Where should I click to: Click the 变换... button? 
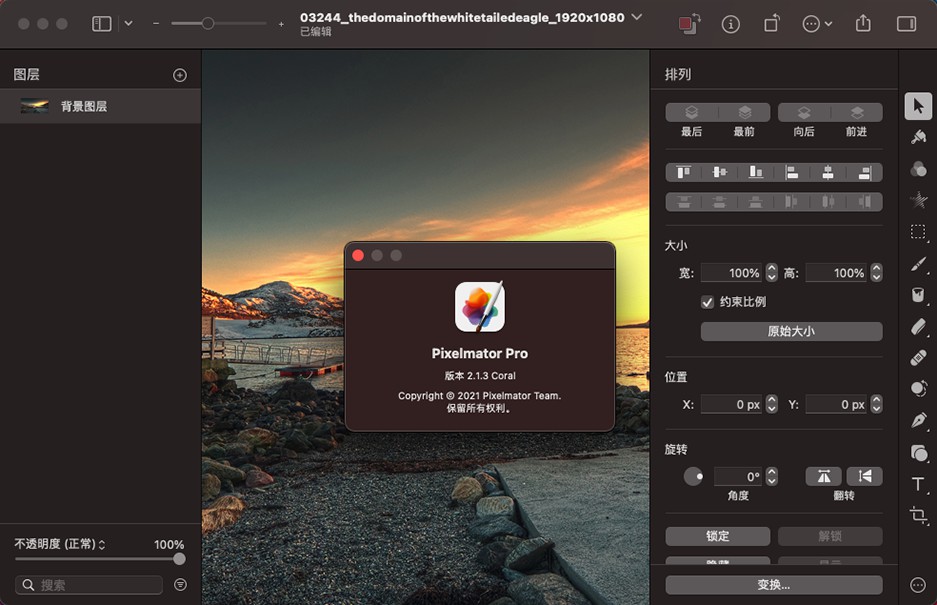coord(773,585)
